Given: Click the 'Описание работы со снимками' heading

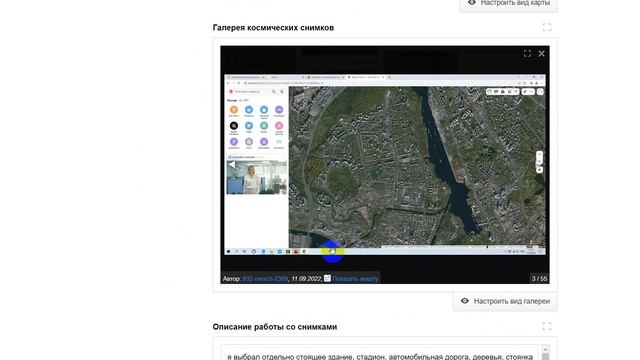Looking at the screenshot, I should (x=275, y=327).
